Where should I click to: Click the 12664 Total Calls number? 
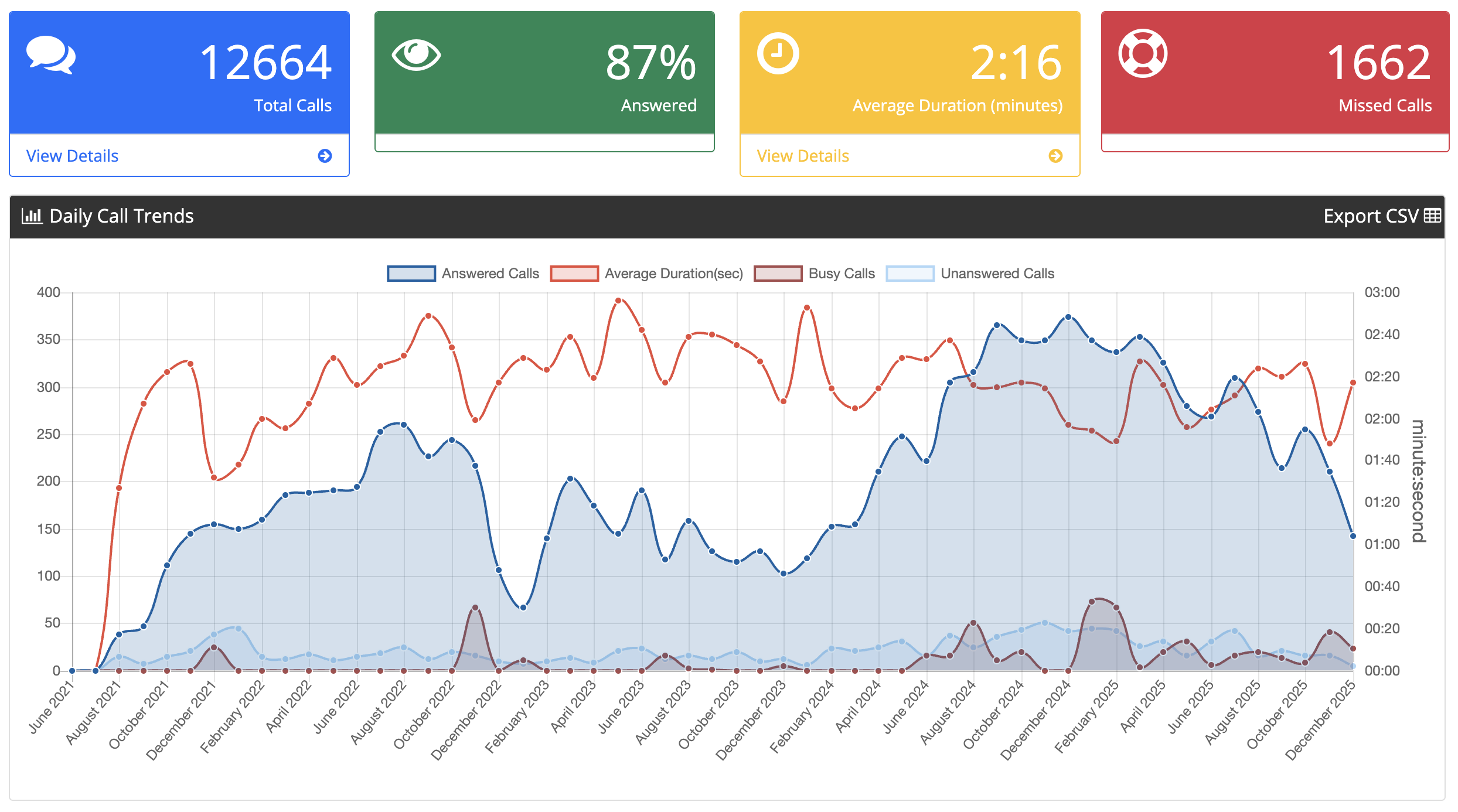(265, 63)
